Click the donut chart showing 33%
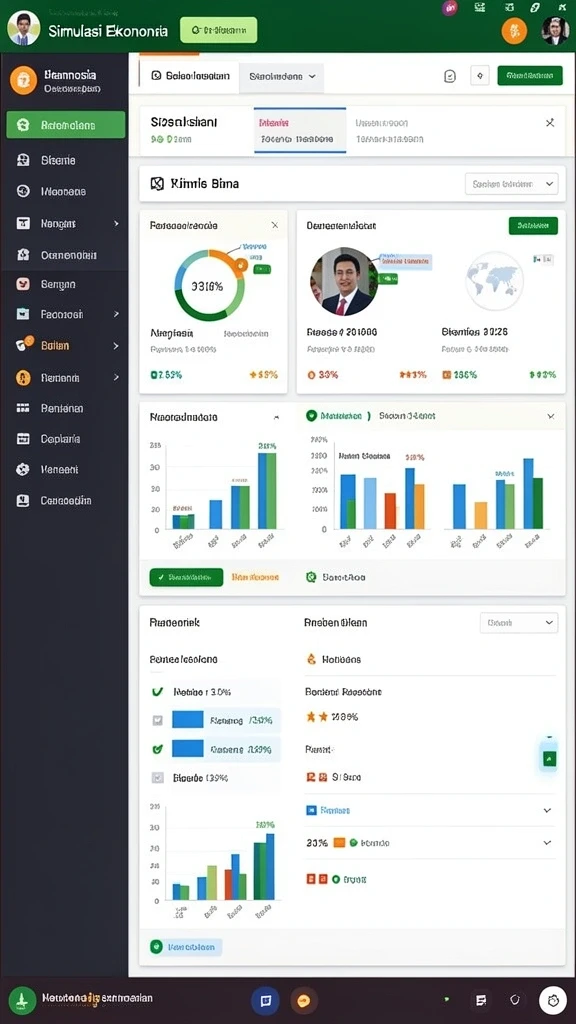The image size is (576, 1024). tap(209, 284)
